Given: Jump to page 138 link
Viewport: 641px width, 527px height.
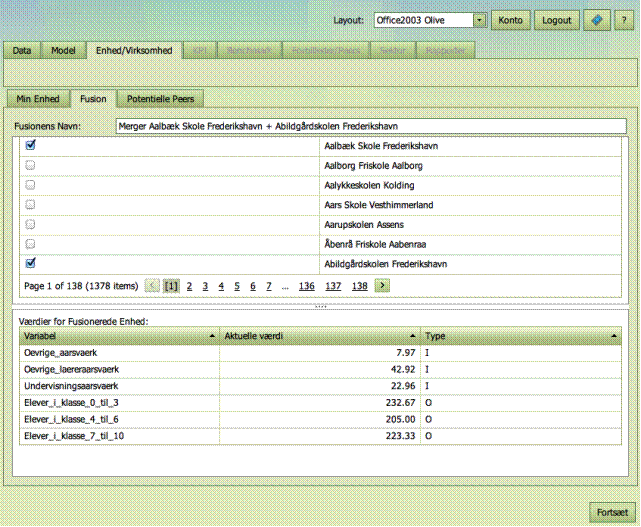Looking at the screenshot, I should pyautogui.click(x=359, y=286).
